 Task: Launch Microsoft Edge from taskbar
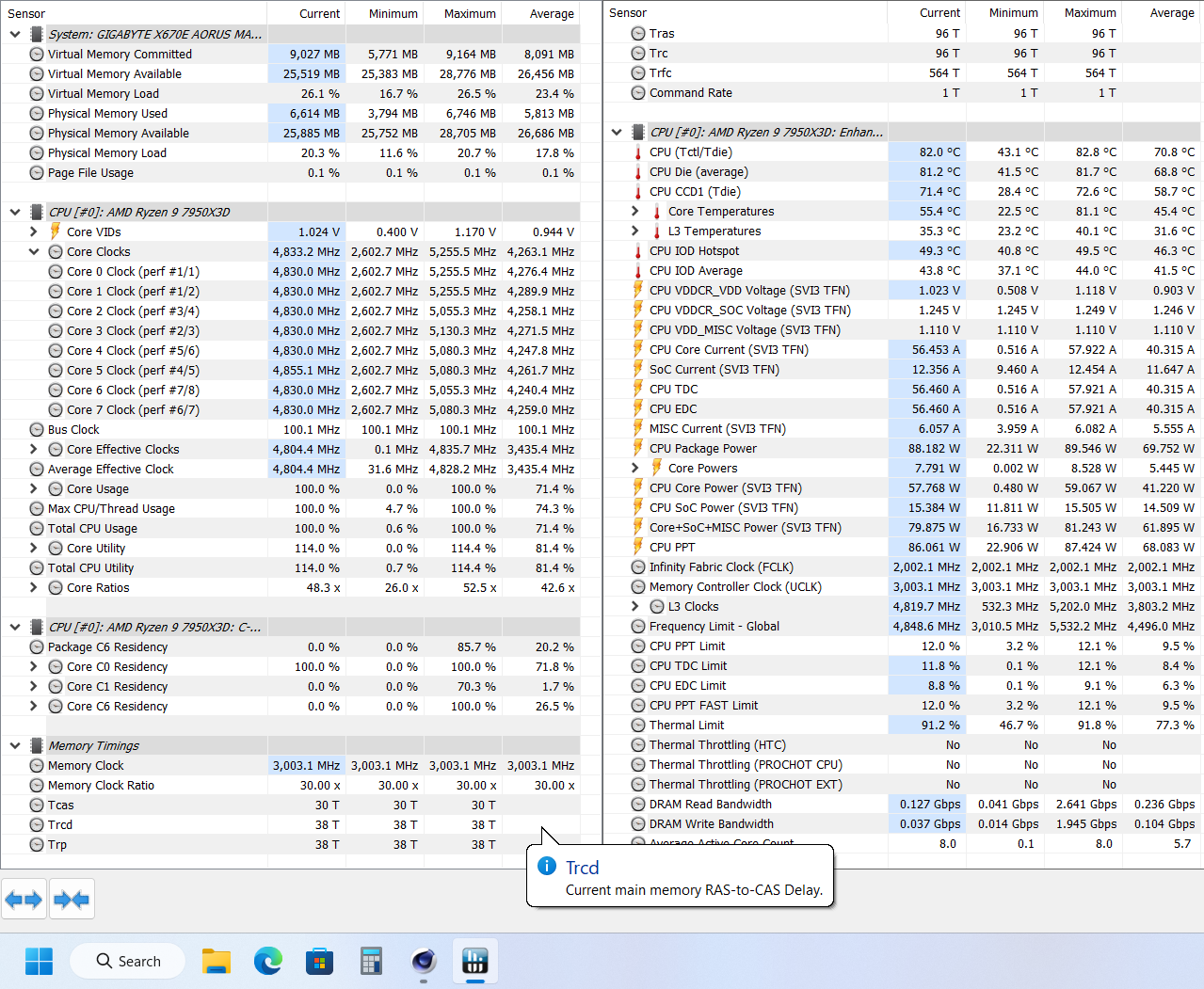[268, 961]
